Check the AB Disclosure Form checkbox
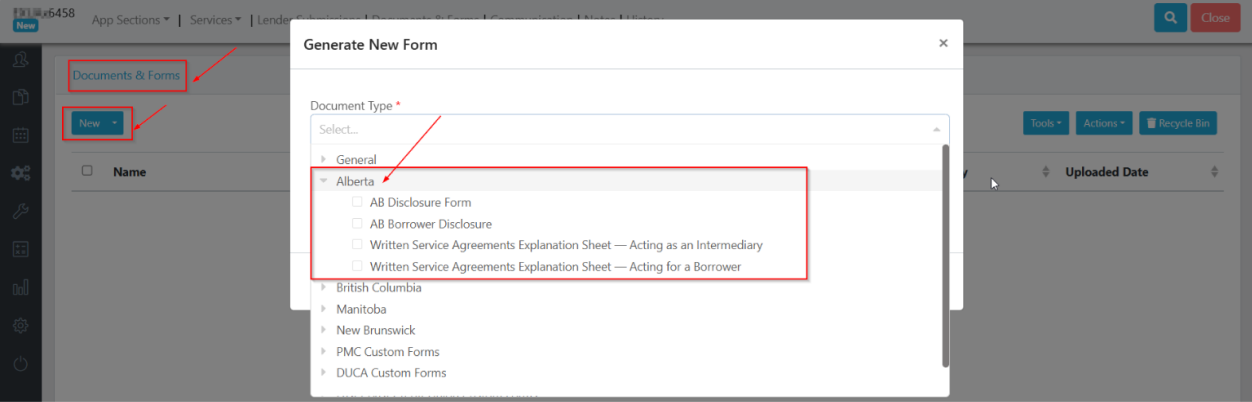1252x402 pixels. pos(358,202)
